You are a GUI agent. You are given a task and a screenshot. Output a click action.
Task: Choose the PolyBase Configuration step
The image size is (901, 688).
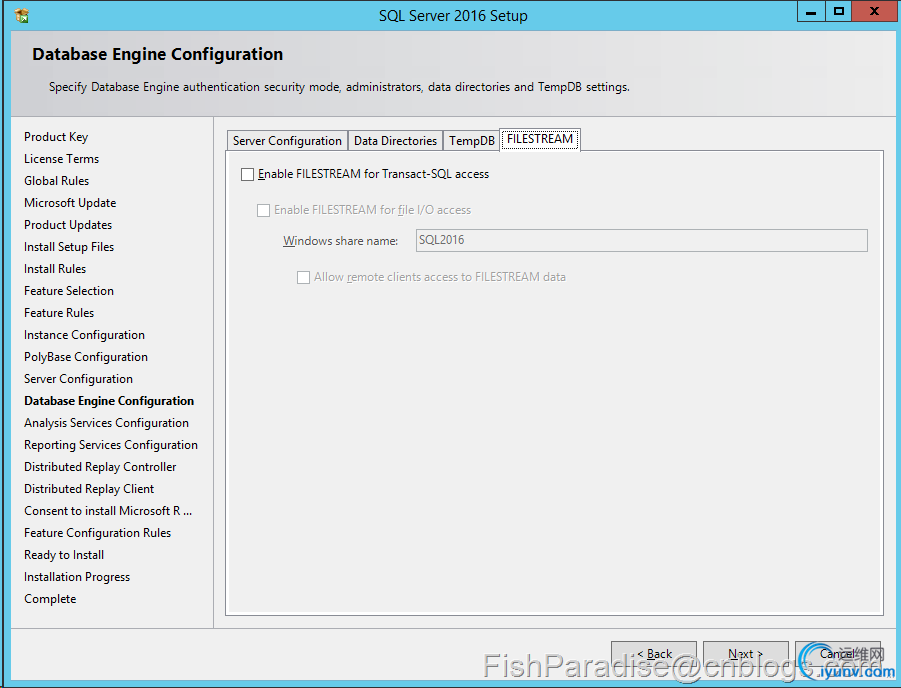coord(86,357)
